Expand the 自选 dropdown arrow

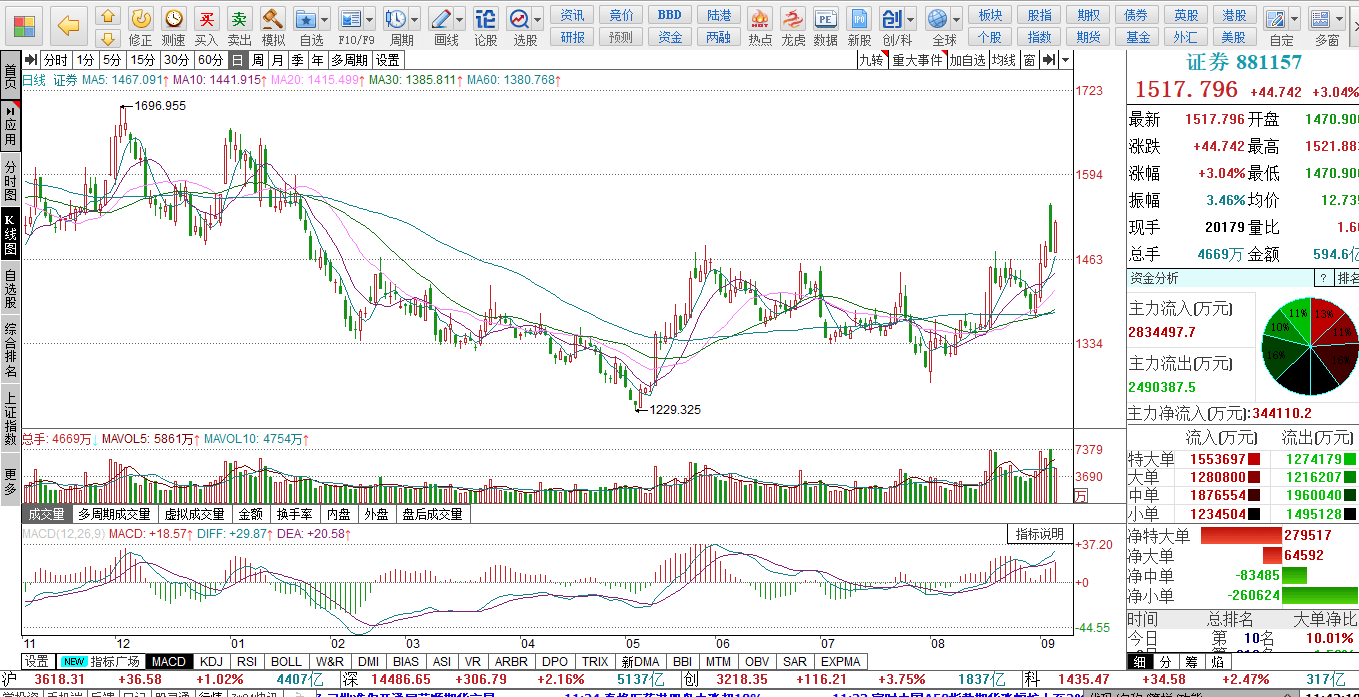point(326,20)
